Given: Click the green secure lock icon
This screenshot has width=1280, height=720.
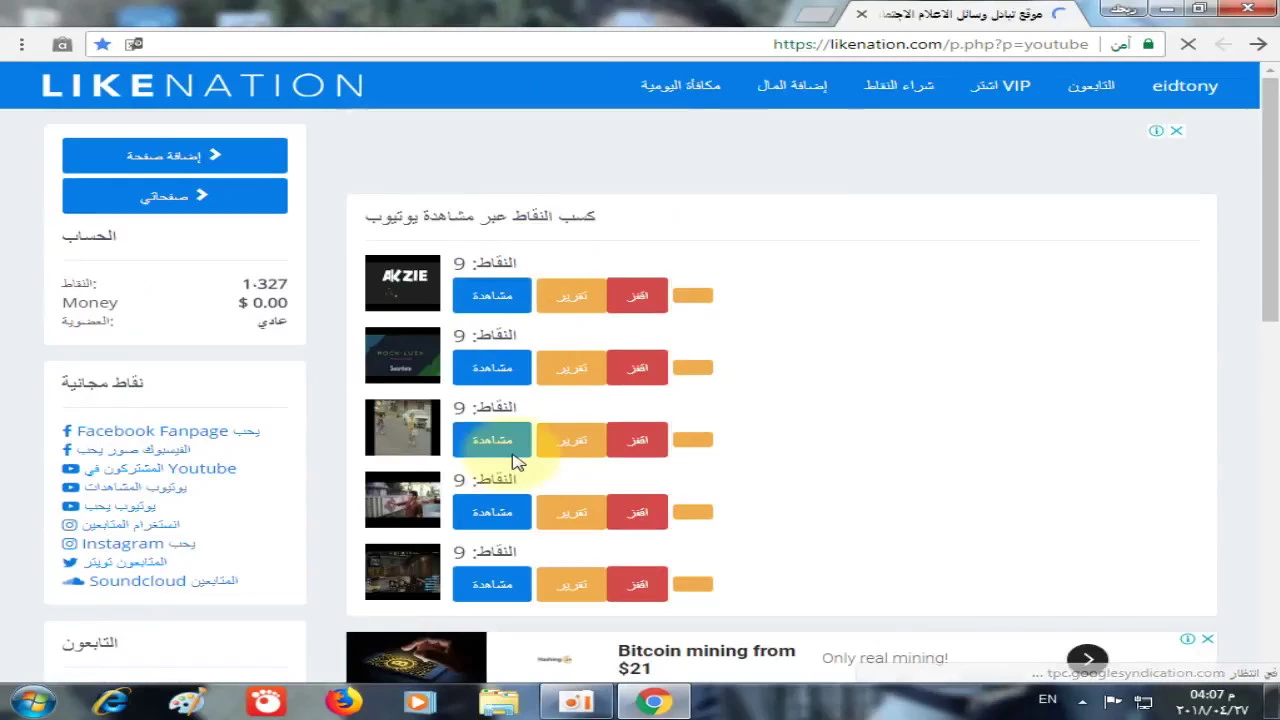Looking at the screenshot, I should pyautogui.click(x=1148, y=44).
